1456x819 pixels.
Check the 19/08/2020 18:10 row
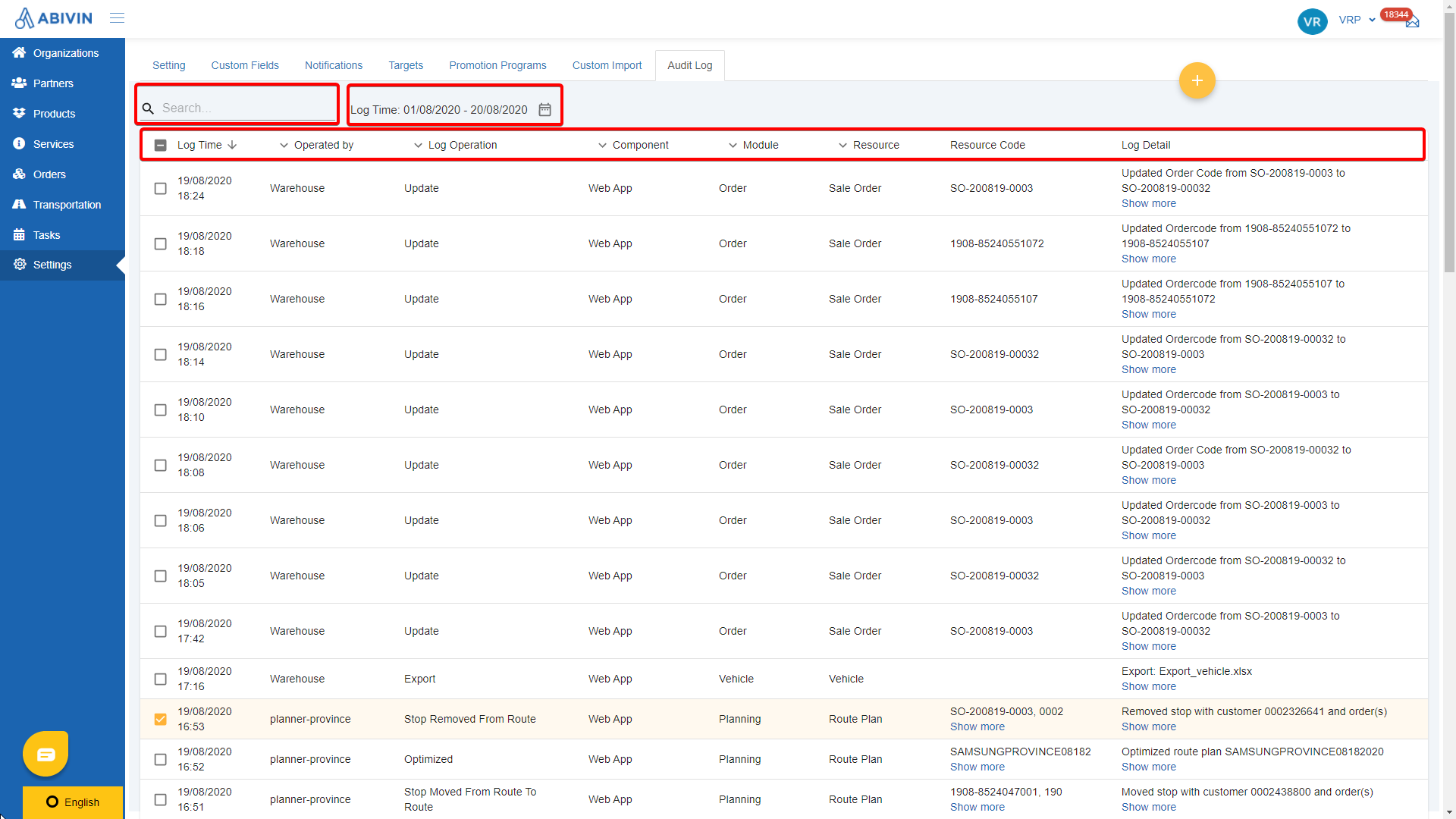click(160, 409)
